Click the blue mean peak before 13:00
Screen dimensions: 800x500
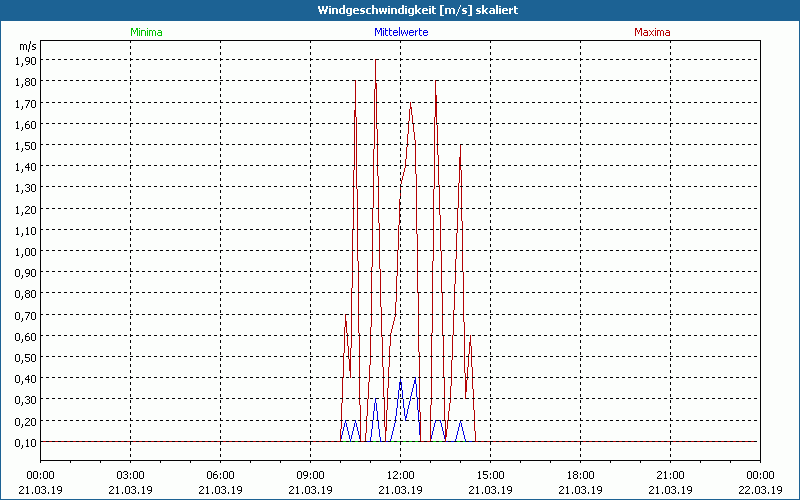[x=415, y=380]
